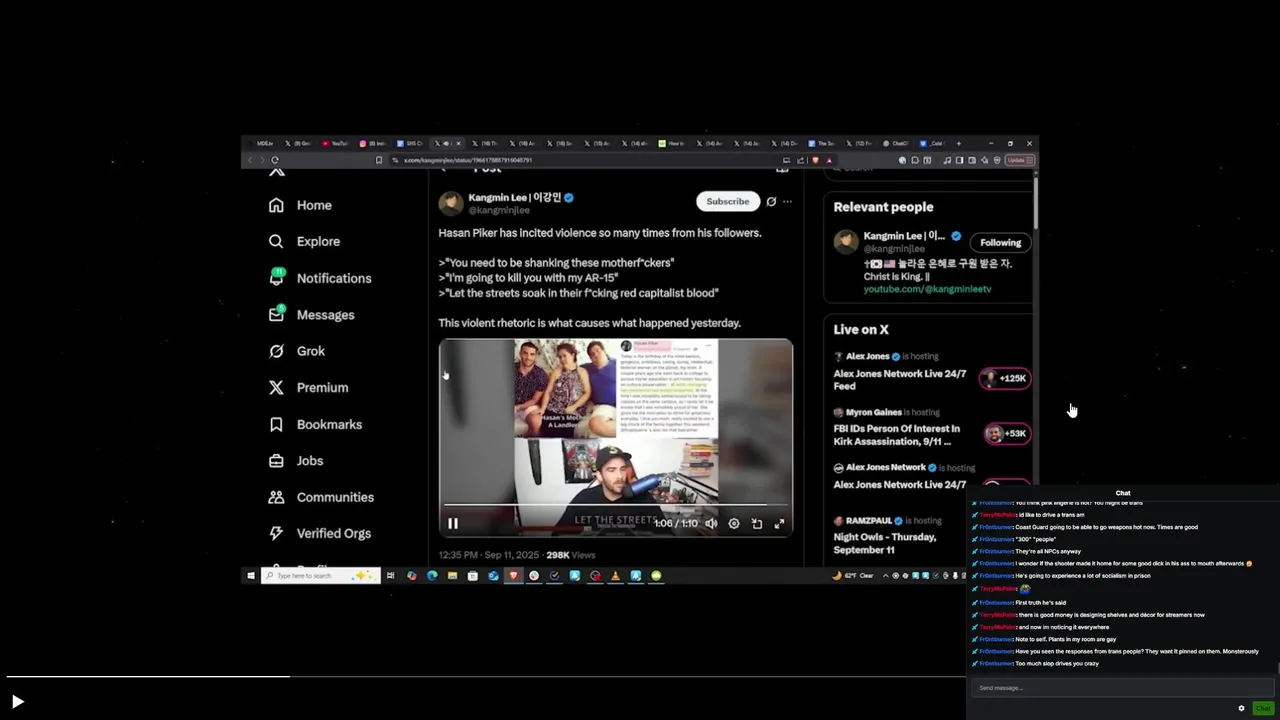Click the Windows Start button
Screen dimensions: 1280x720
(x=251, y=576)
